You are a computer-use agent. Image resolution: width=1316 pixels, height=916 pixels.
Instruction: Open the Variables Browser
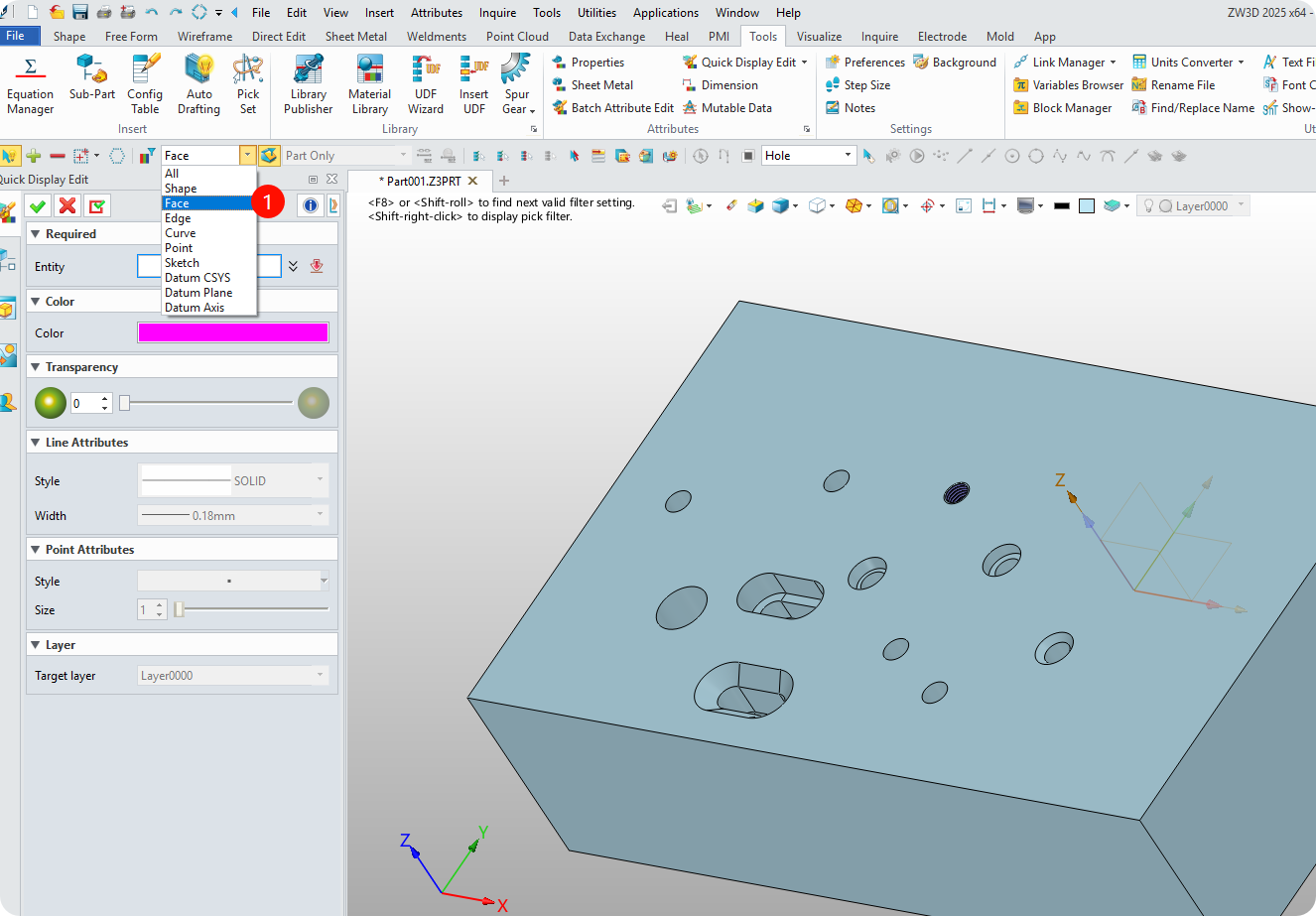click(1068, 85)
